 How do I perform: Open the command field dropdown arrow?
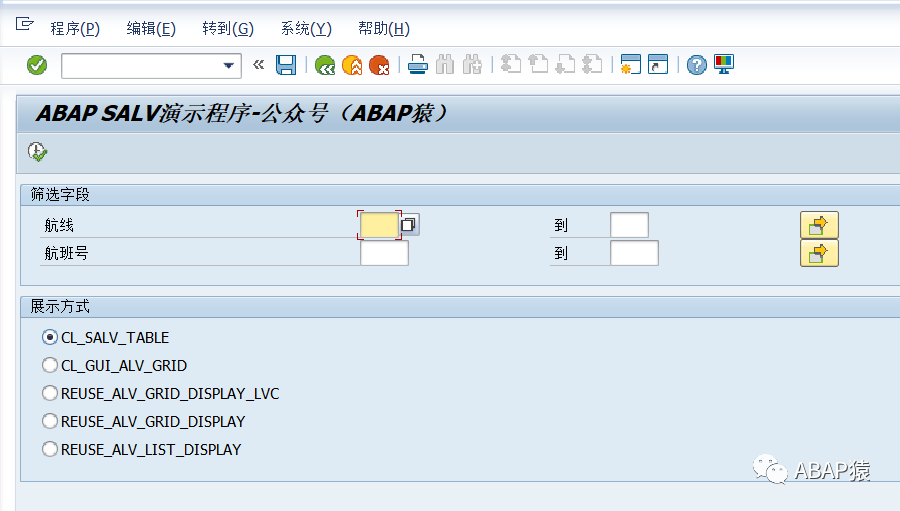point(228,65)
